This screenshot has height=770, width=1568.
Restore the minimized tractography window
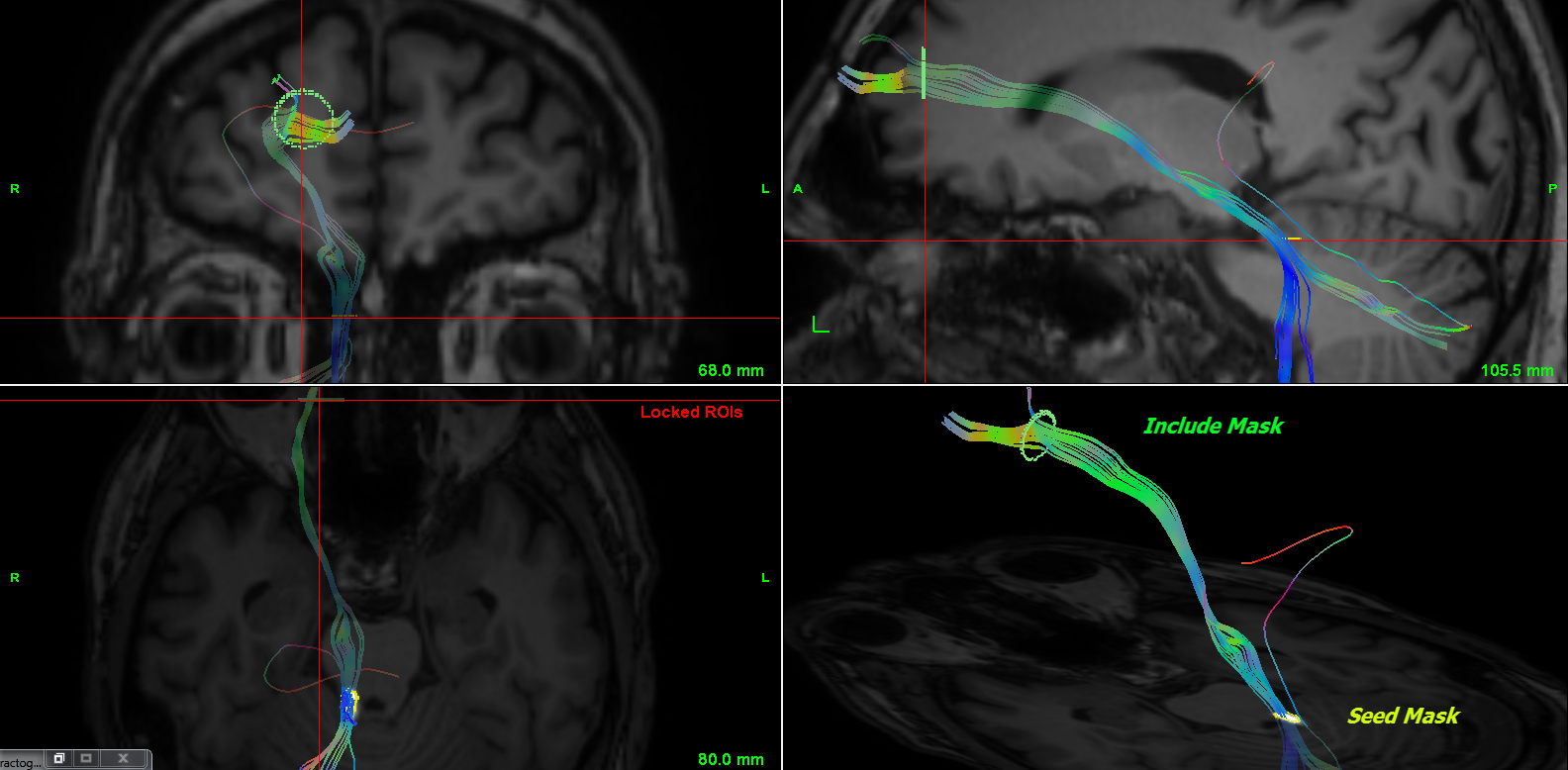pyautogui.click(x=59, y=758)
